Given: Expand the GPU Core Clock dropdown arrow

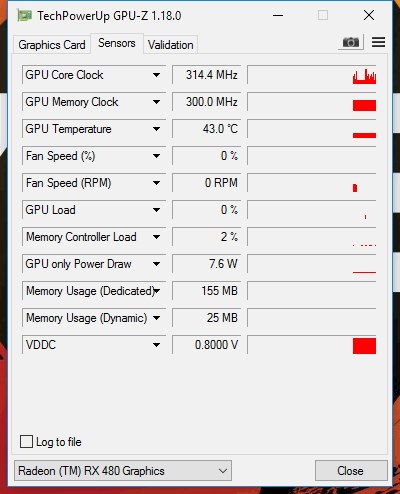Looking at the screenshot, I should [x=156, y=75].
